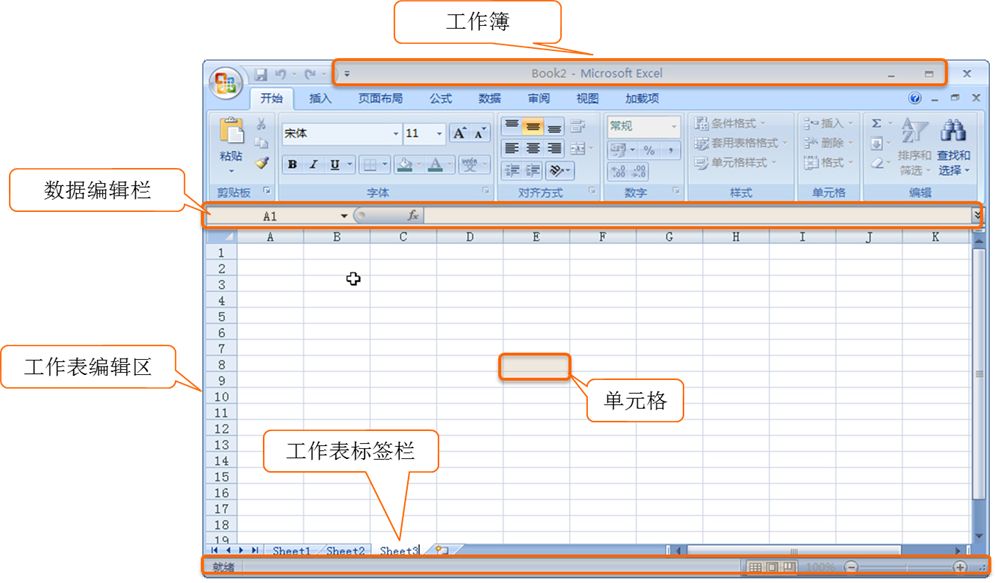Apply percent style to number
The width and height of the screenshot is (997, 583).
click(649, 150)
